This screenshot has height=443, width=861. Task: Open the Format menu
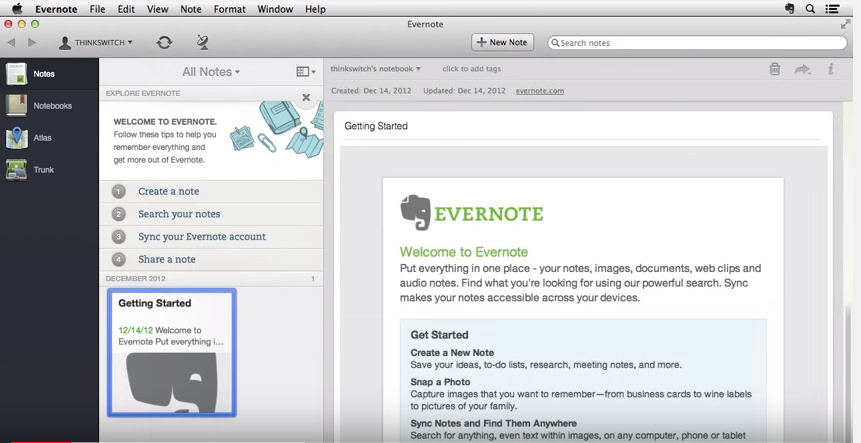pos(229,9)
